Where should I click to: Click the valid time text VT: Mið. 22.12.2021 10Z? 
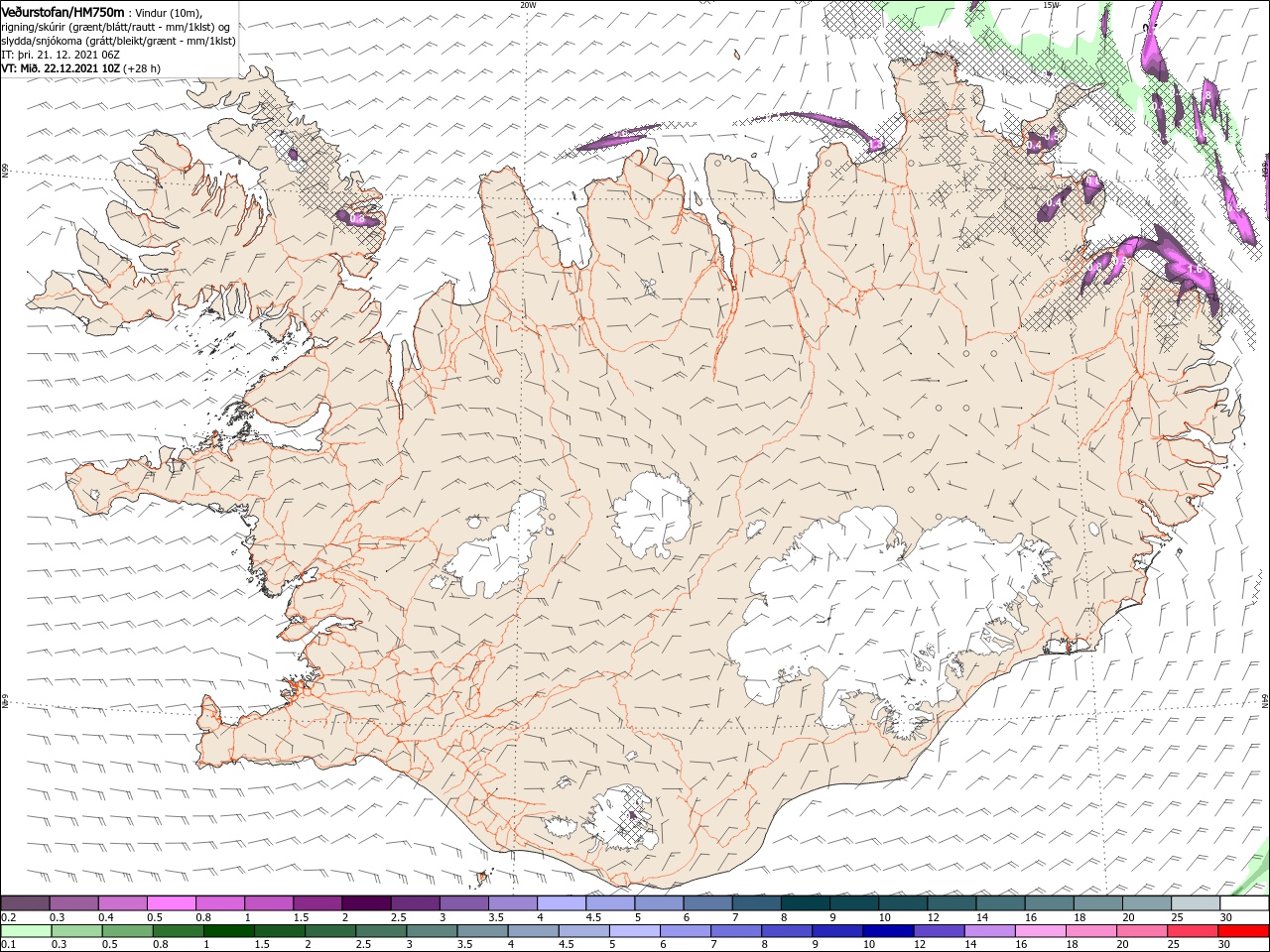(62, 68)
